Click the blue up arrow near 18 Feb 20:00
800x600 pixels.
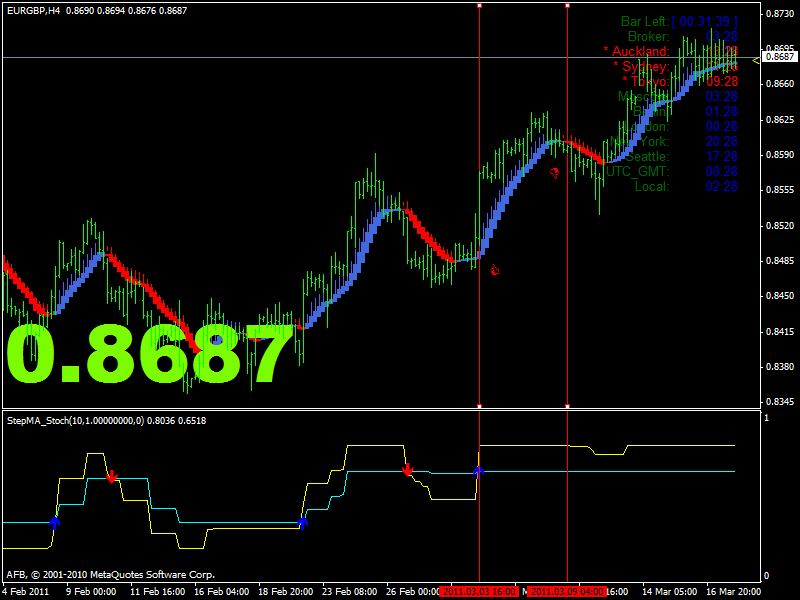click(302, 520)
